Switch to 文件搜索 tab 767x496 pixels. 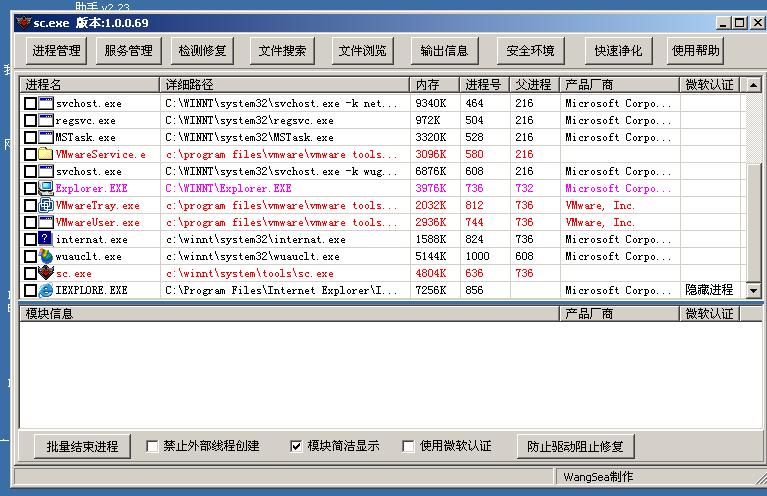[282, 51]
